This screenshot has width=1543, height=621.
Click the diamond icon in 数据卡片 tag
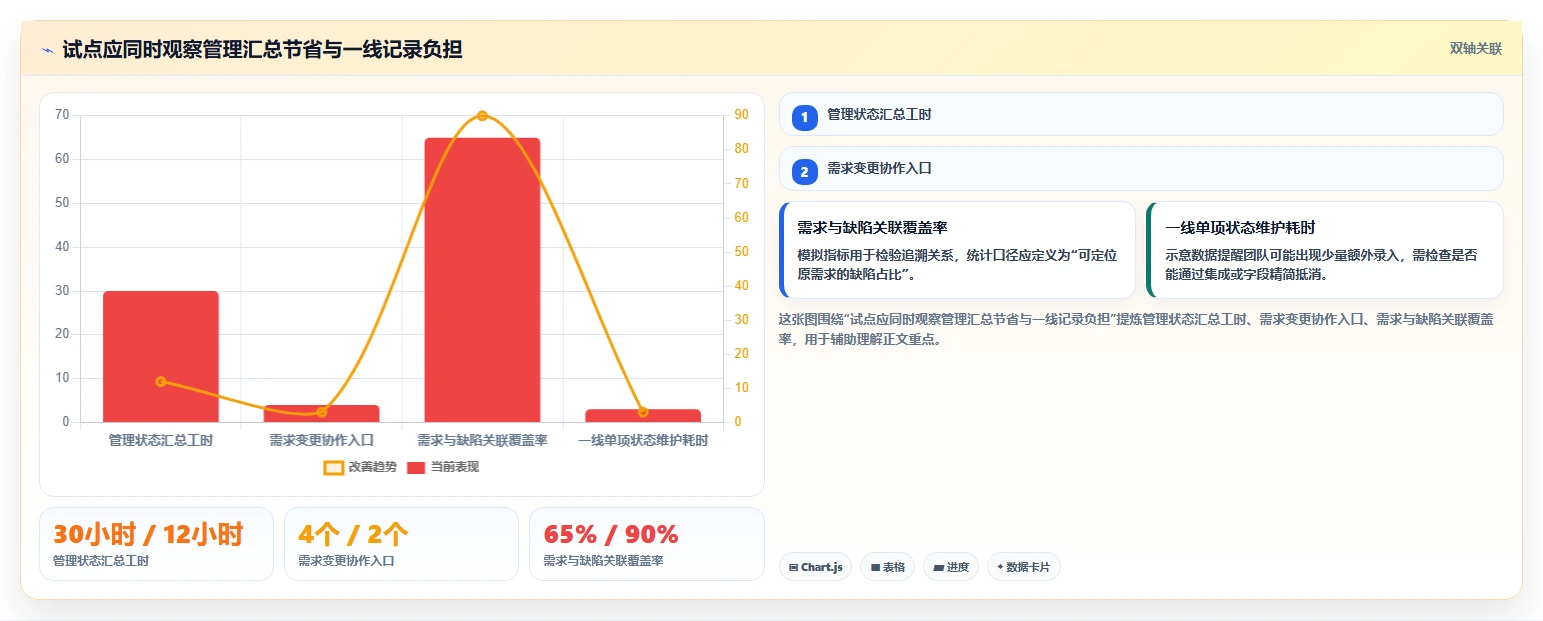(x=1000, y=567)
